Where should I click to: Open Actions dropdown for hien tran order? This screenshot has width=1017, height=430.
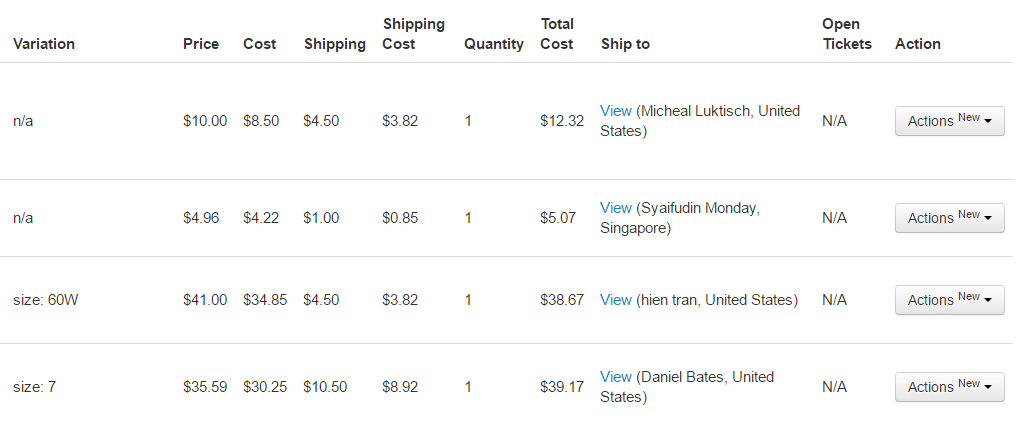click(x=950, y=300)
